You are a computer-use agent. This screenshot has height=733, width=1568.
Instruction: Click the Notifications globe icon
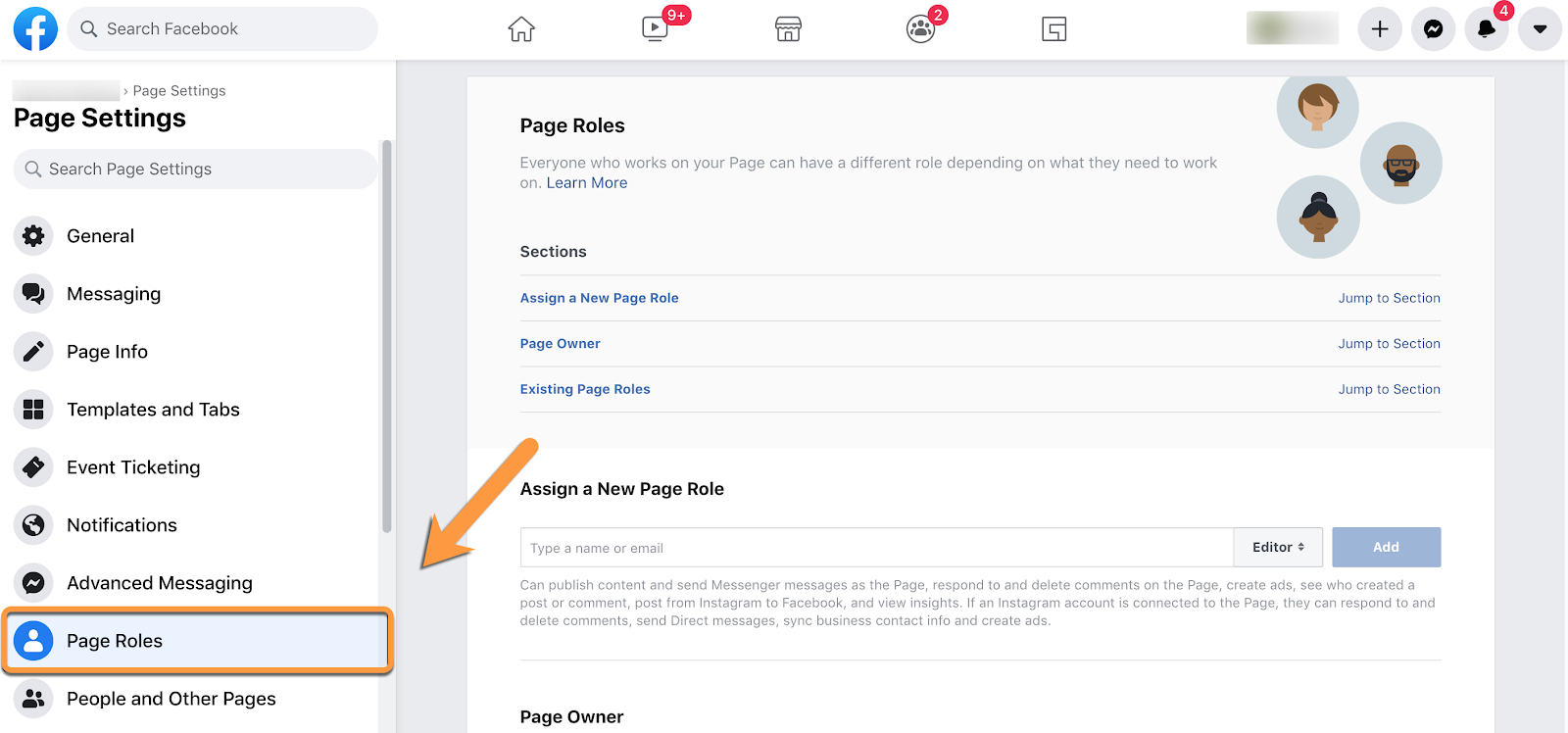click(x=33, y=525)
